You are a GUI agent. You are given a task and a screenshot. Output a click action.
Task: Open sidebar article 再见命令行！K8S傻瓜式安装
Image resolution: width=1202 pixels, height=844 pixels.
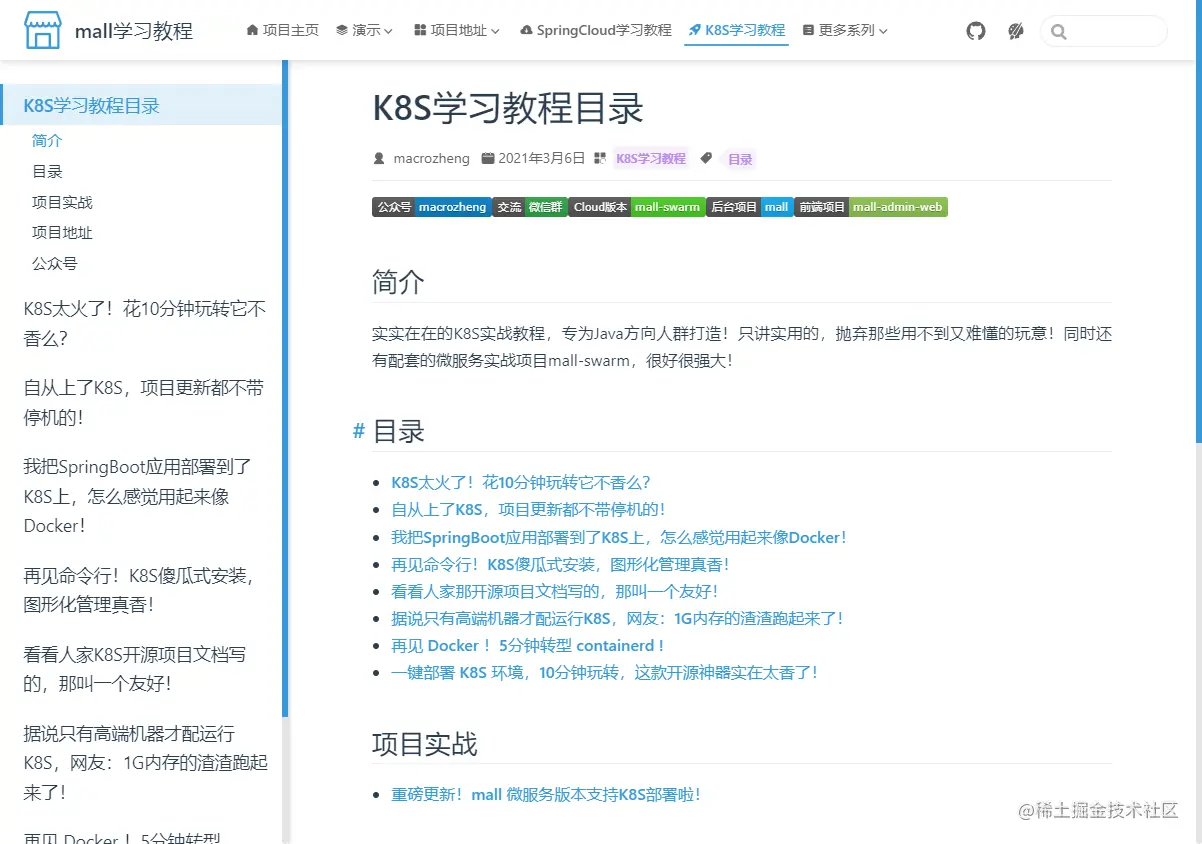click(x=139, y=590)
